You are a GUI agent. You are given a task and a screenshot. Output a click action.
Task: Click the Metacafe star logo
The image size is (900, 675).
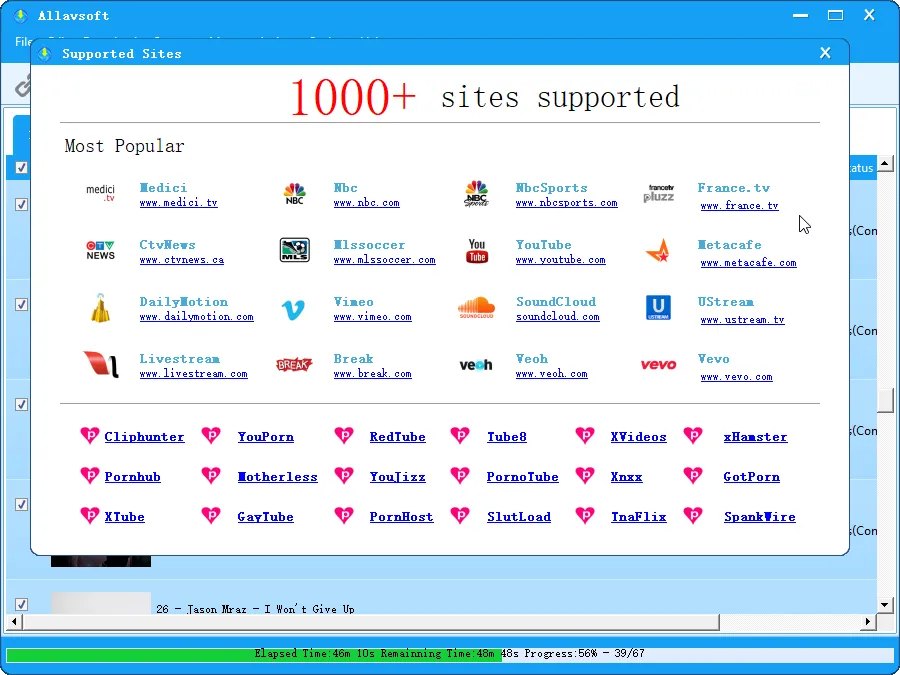point(658,251)
